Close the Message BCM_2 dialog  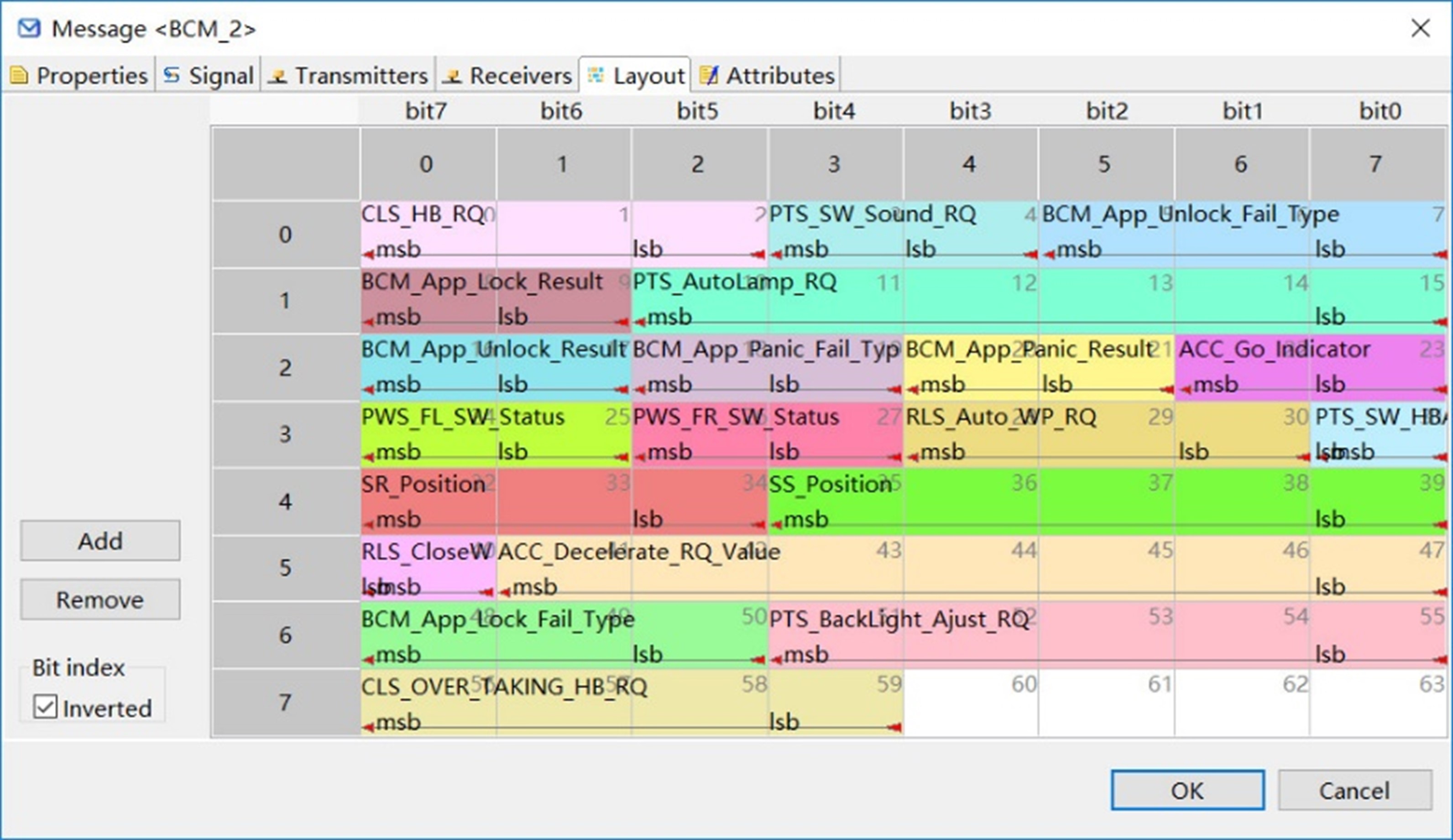click(x=1420, y=28)
